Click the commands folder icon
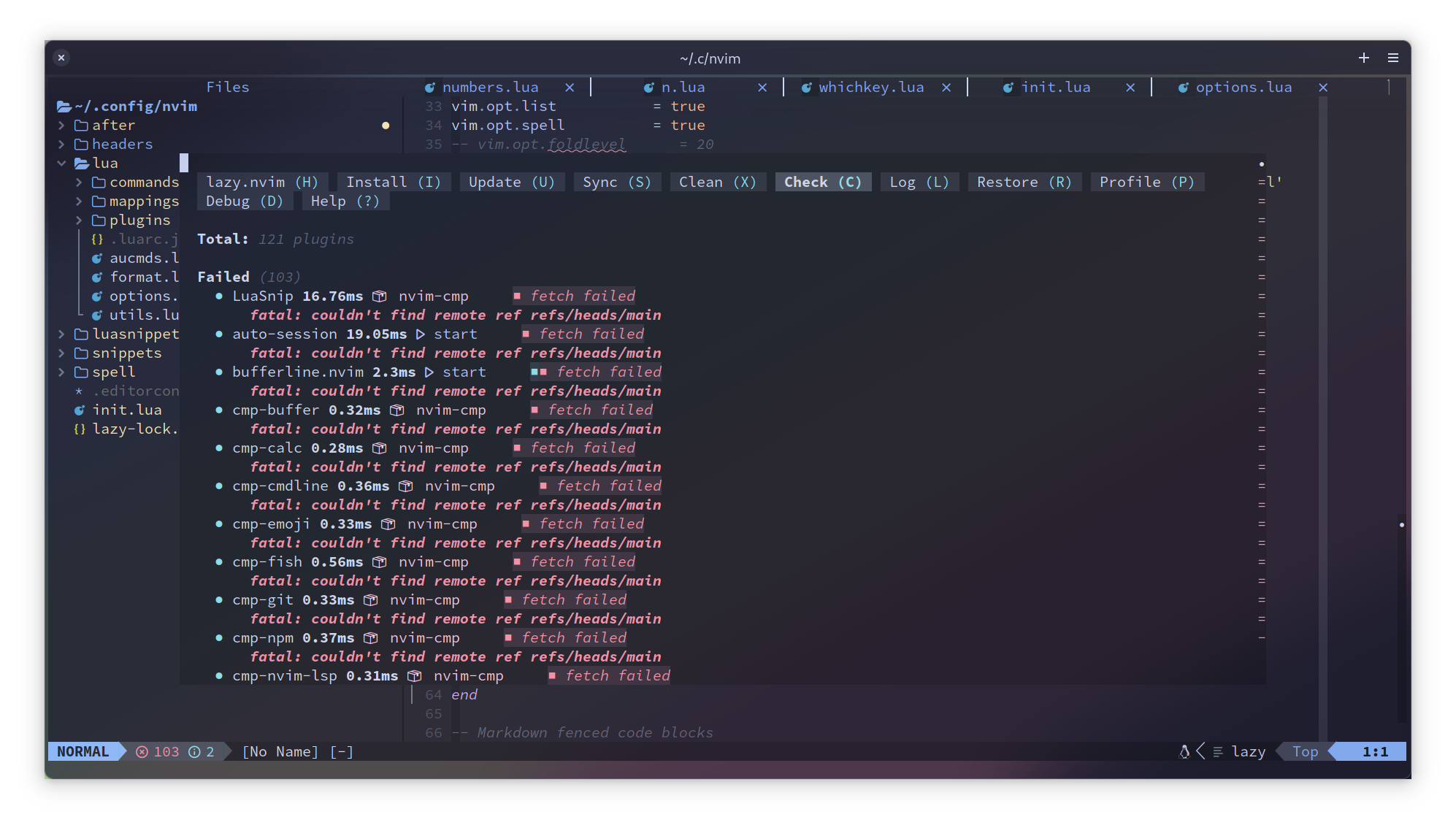The height and width of the screenshot is (828, 1456). pyautogui.click(x=99, y=183)
